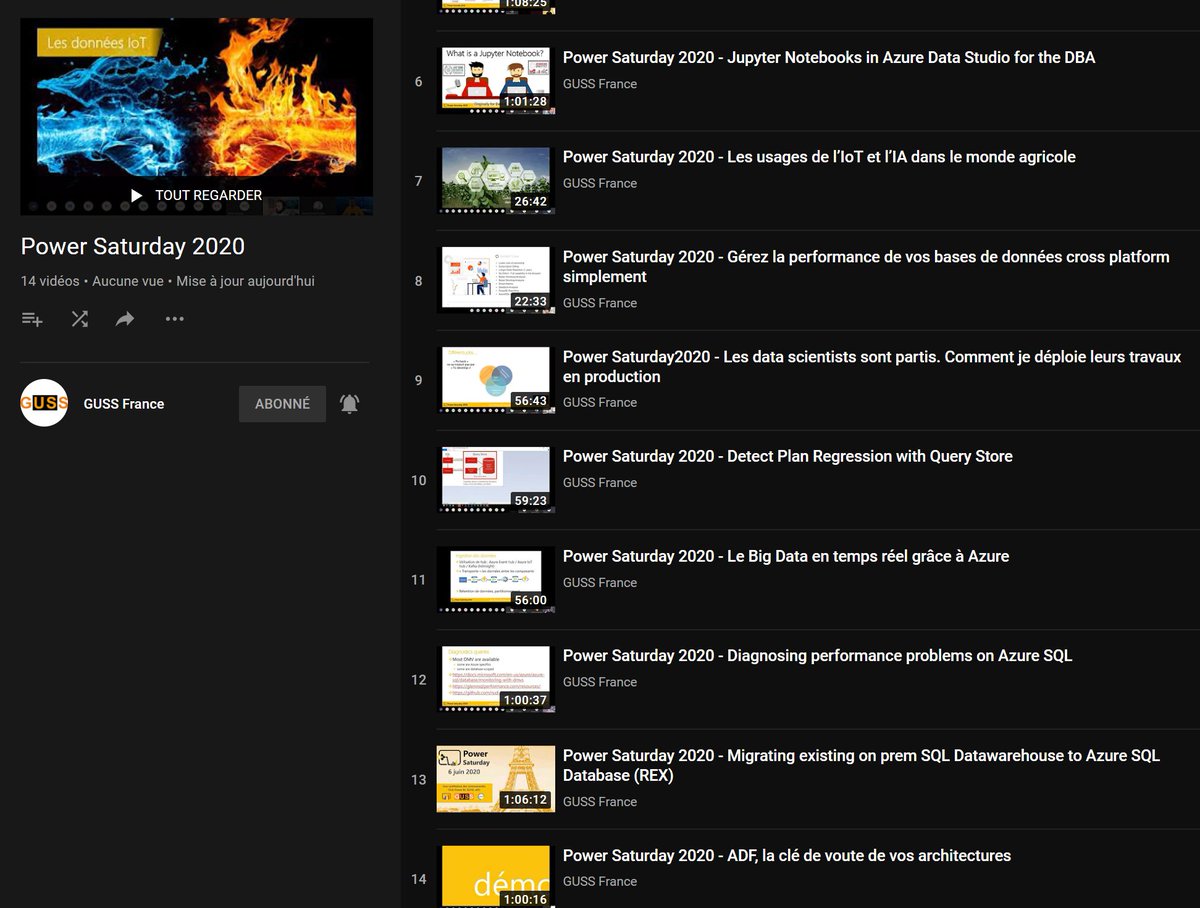The height and width of the screenshot is (908, 1200).
Task: Click GUSS France under the ADF video
Action: coord(600,881)
